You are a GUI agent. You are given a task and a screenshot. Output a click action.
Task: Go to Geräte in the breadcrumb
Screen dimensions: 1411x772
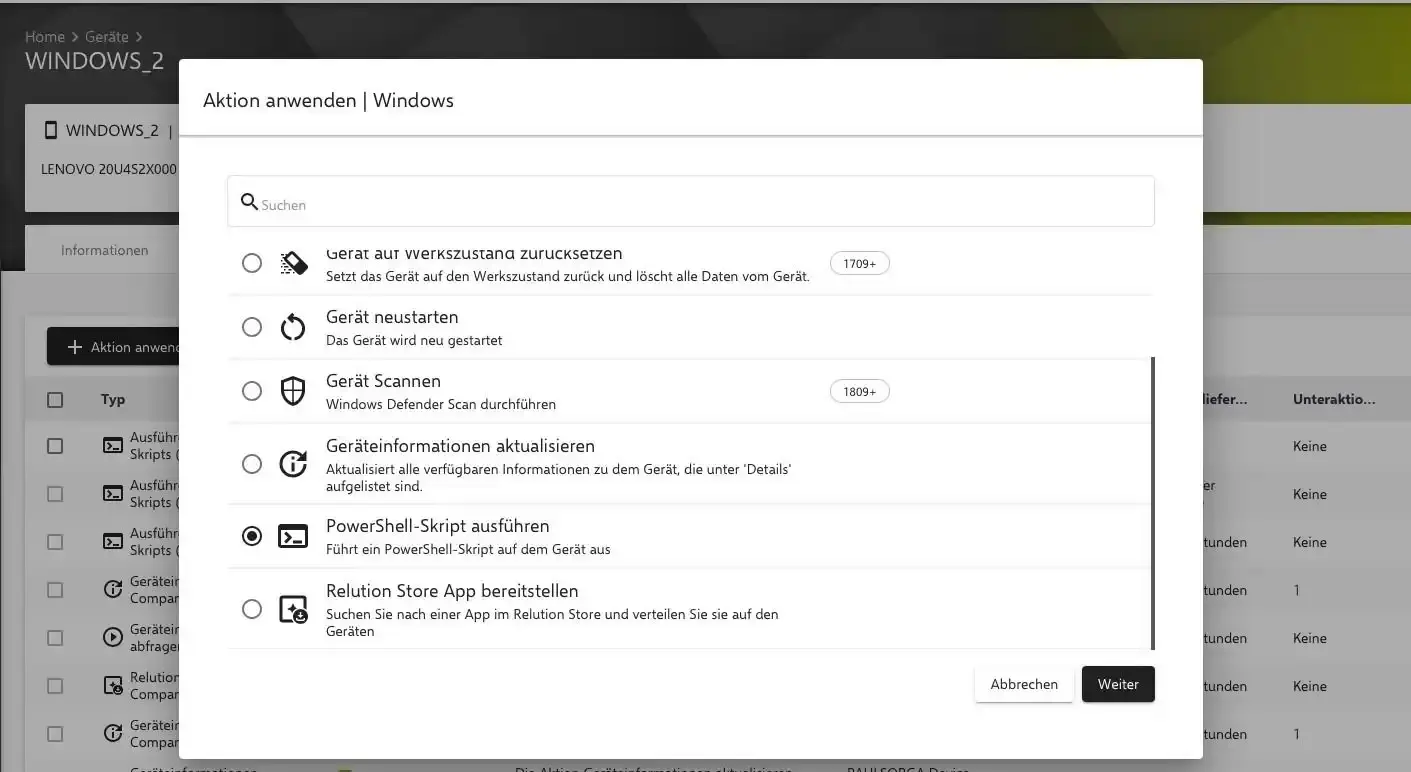click(x=106, y=37)
